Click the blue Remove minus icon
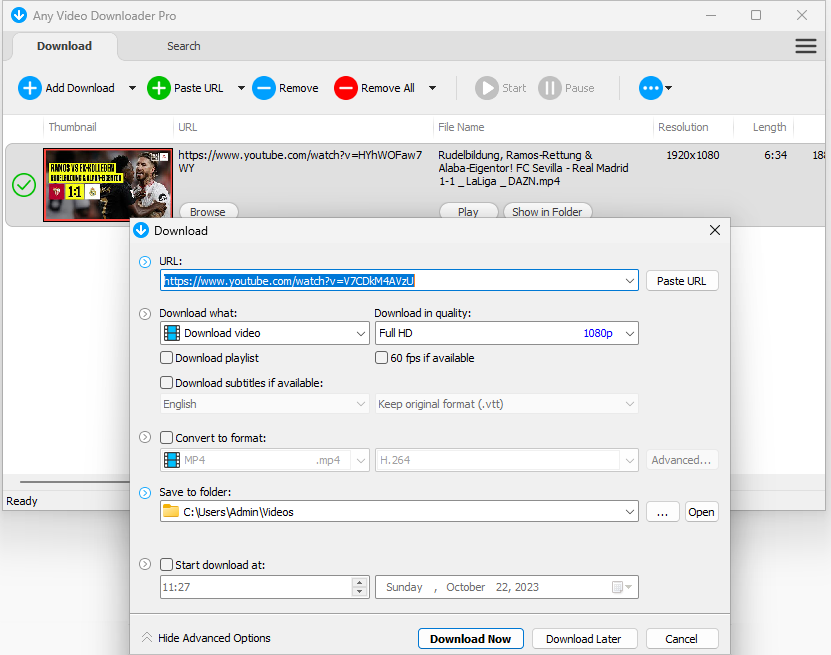The height and width of the screenshot is (655, 831). (263, 88)
